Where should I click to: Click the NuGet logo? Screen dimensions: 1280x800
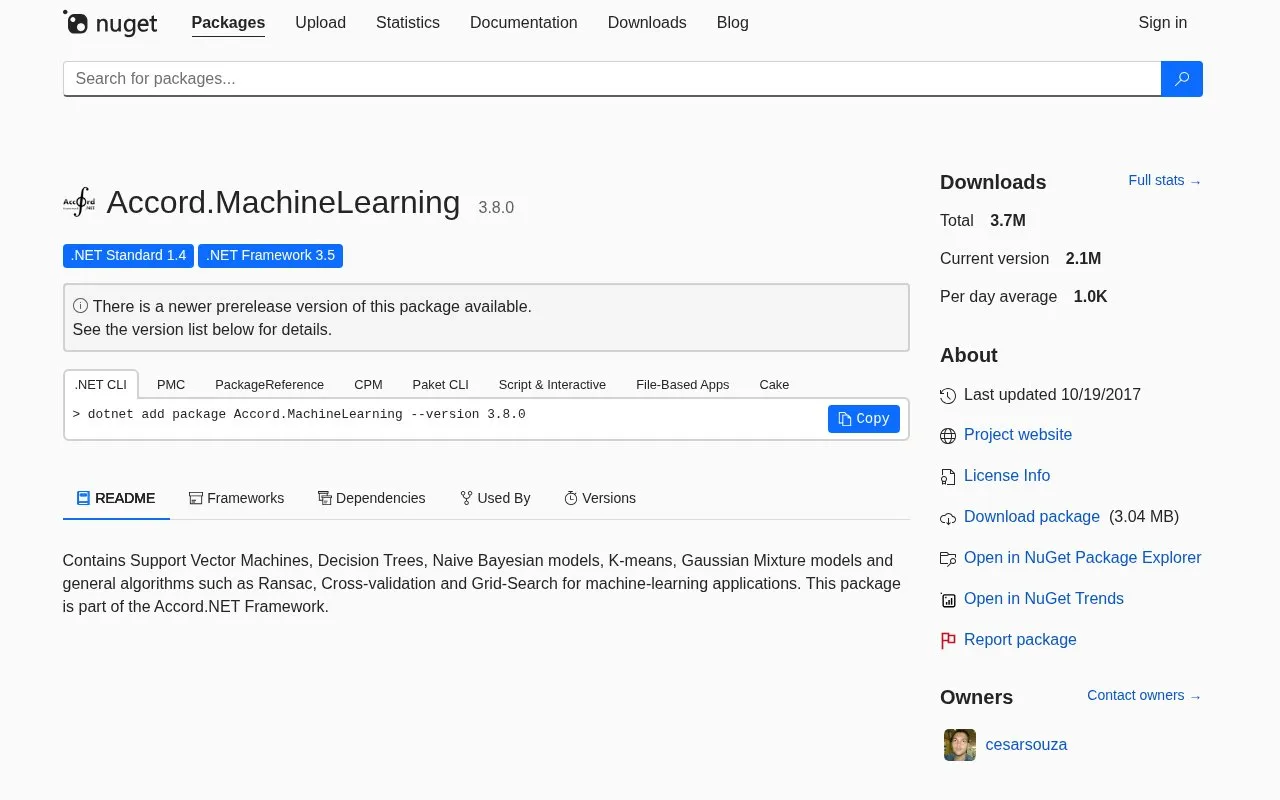click(110, 23)
